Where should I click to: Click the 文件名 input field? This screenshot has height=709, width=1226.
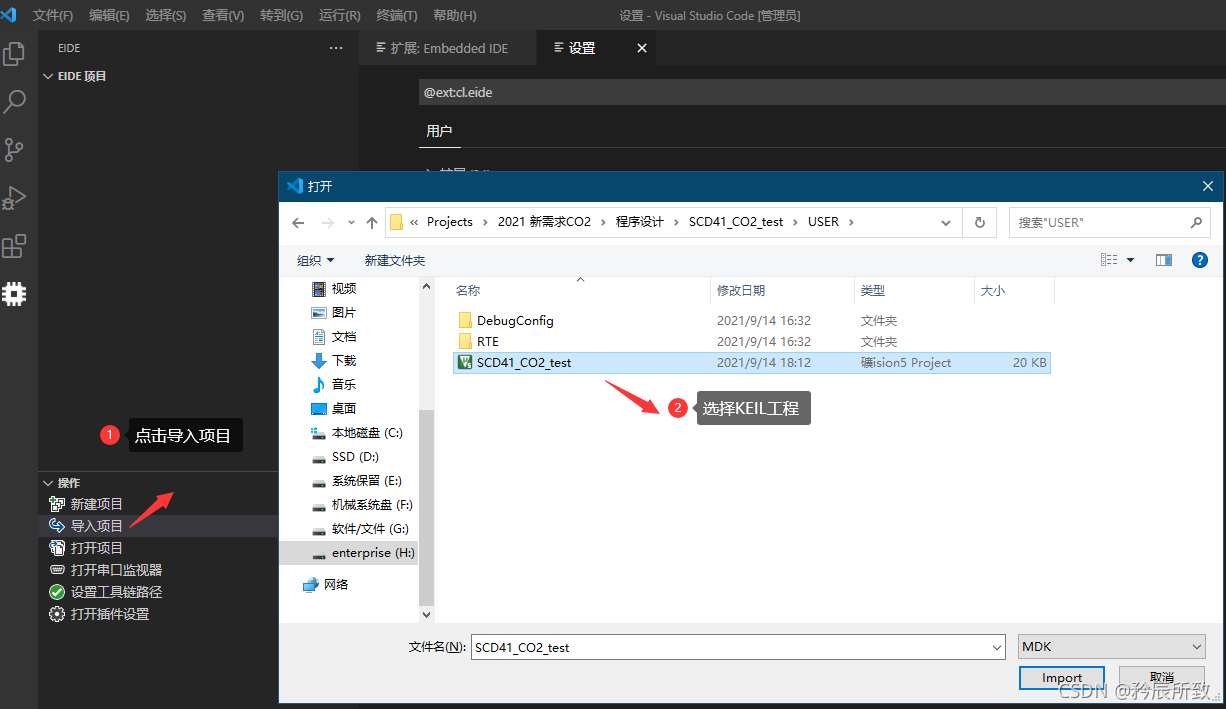point(737,647)
